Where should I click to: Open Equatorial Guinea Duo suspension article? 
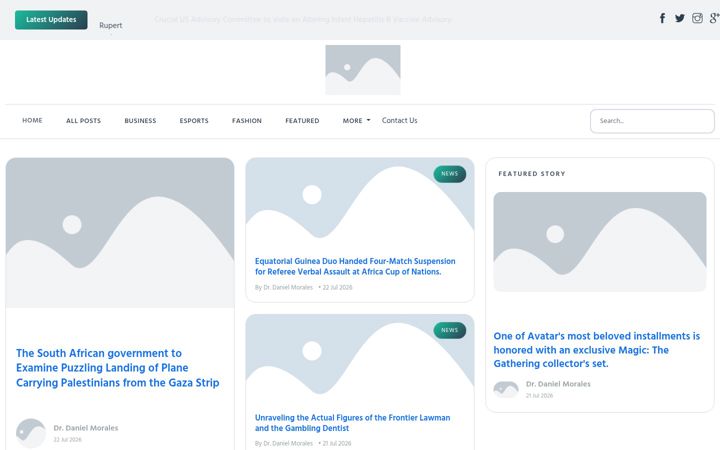[355, 266]
